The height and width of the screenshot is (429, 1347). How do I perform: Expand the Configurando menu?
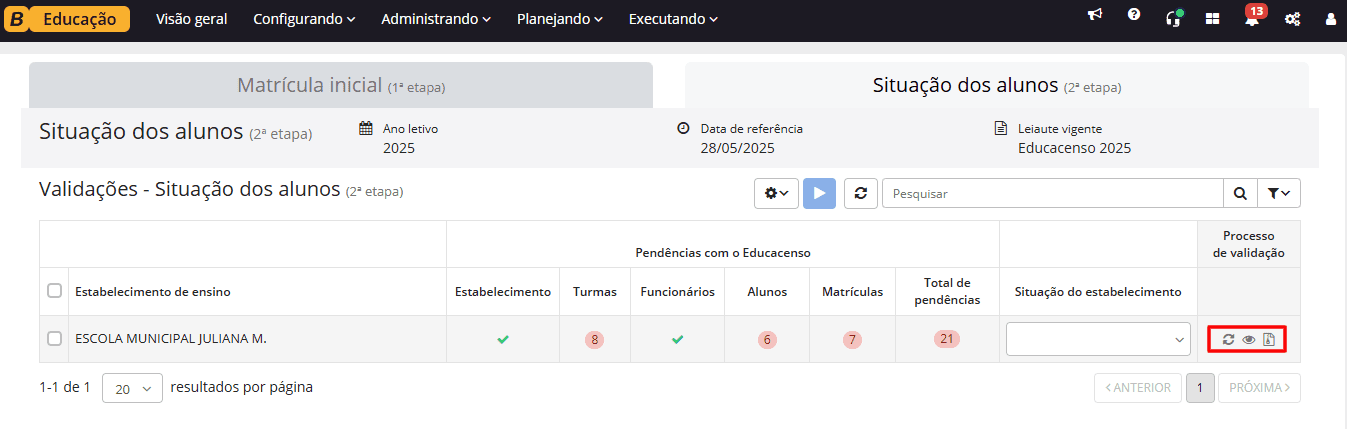(x=304, y=19)
